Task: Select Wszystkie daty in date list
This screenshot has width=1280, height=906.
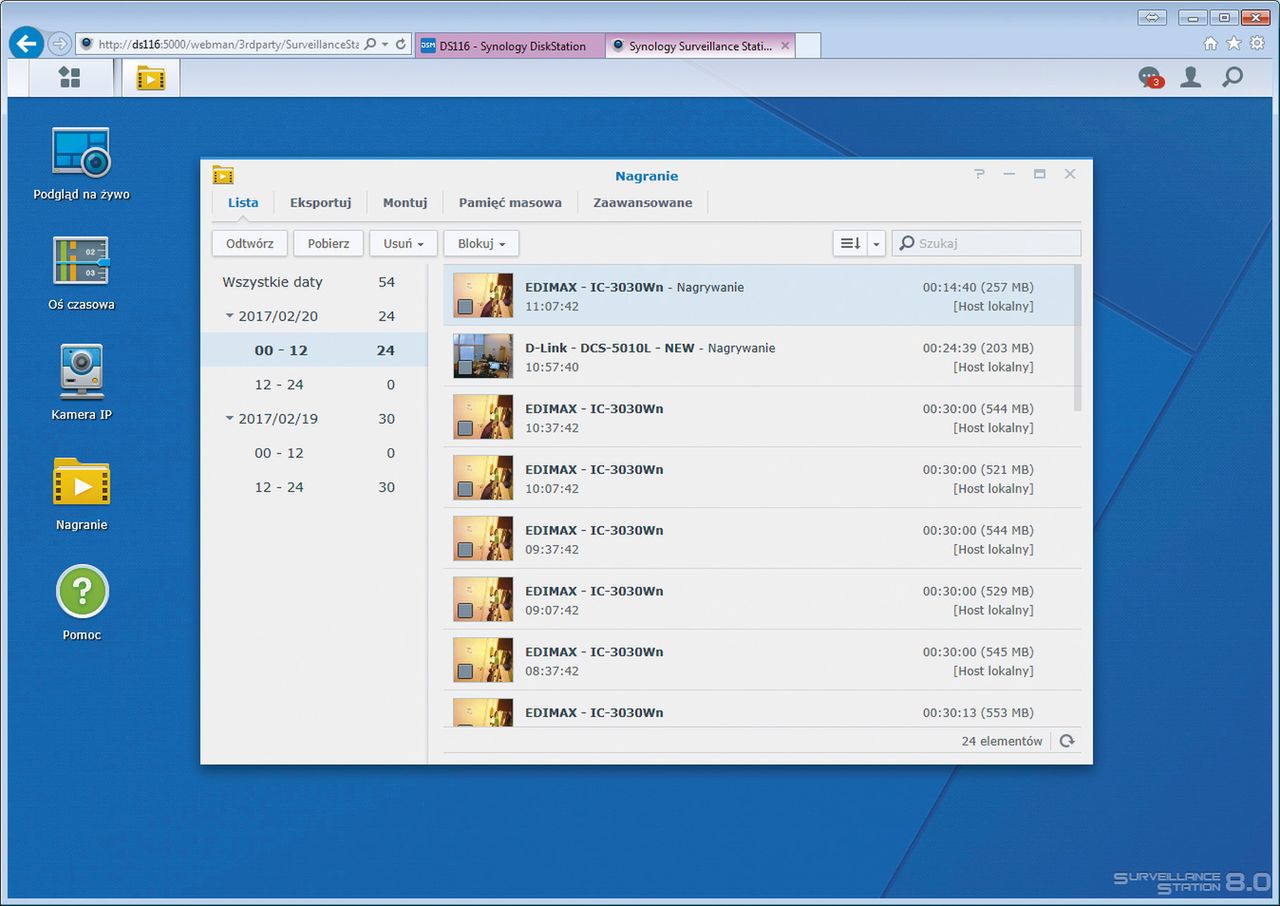Action: point(313,282)
